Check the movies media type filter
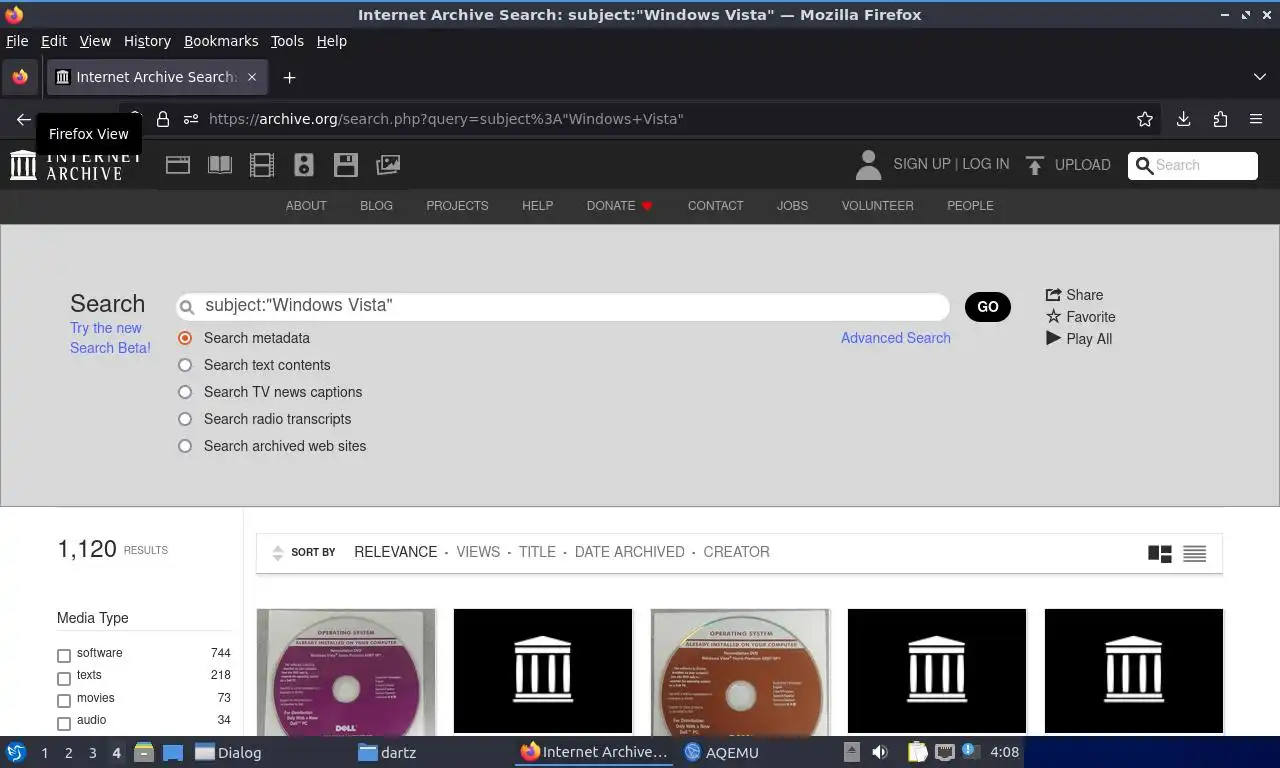This screenshot has width=1280, height=768. [64, 701]
